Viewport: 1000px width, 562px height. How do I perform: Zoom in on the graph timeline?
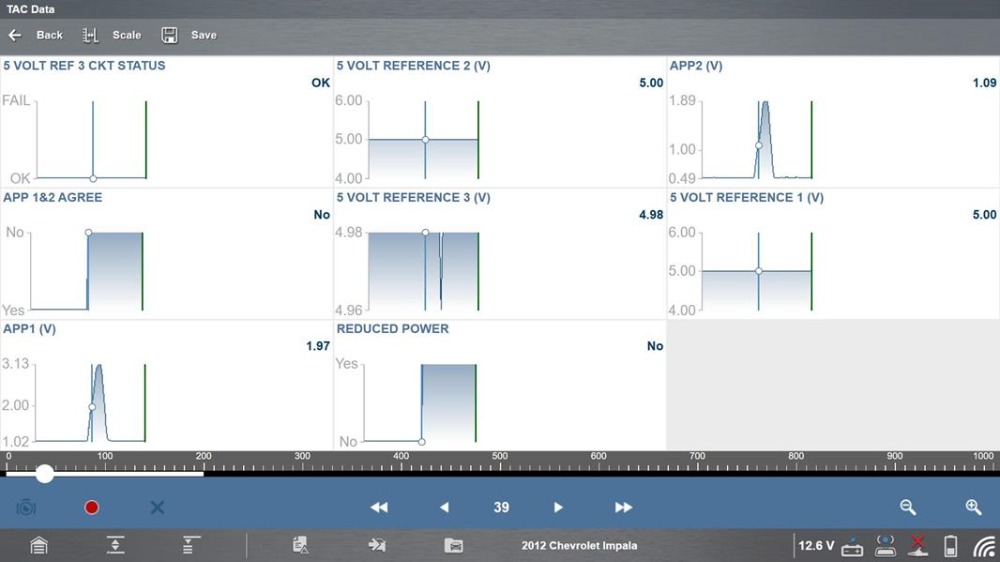(973, 507)
